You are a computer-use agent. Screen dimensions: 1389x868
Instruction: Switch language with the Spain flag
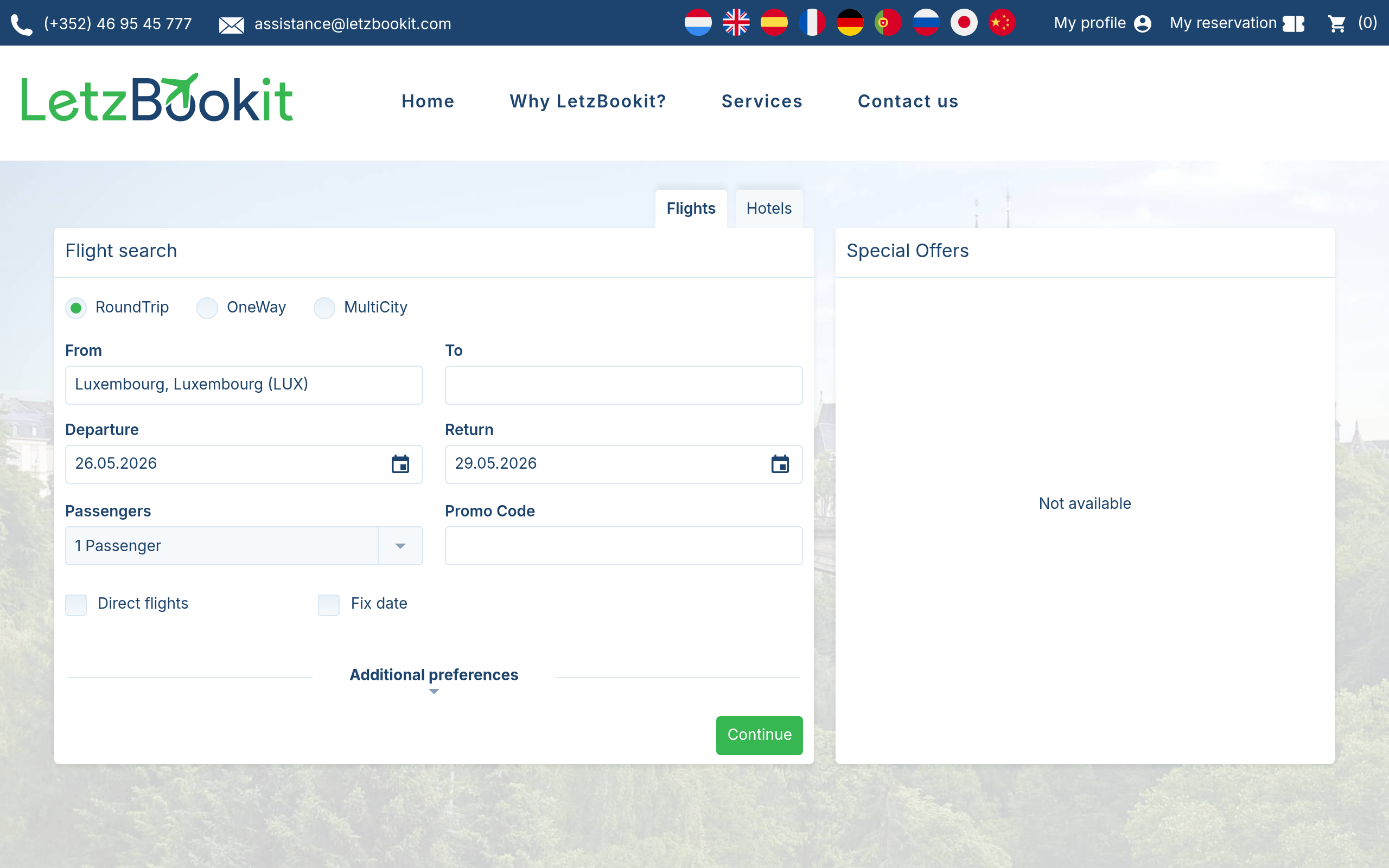click(x=774, y=23)
